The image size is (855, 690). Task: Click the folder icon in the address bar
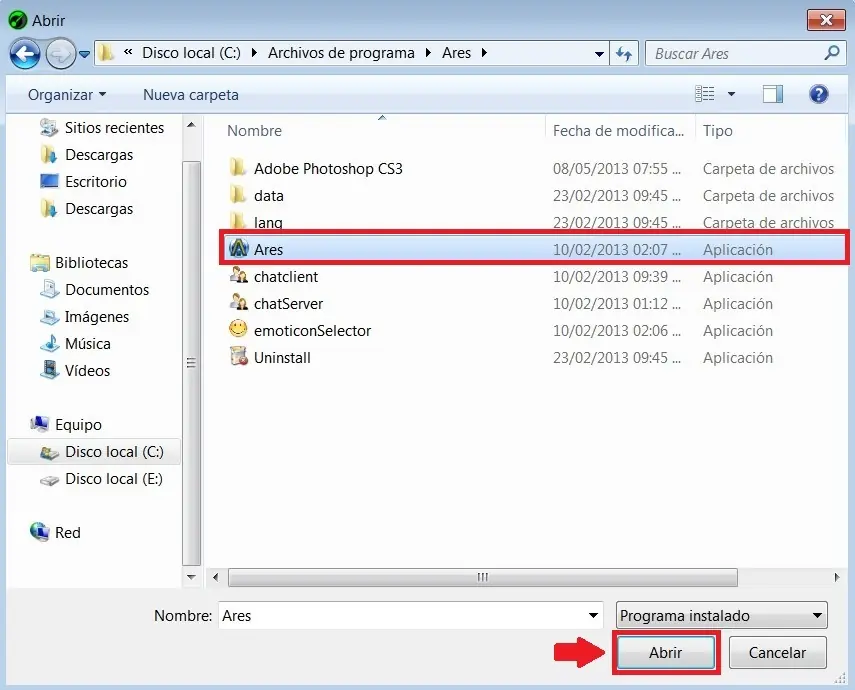(x=106, y=53)
